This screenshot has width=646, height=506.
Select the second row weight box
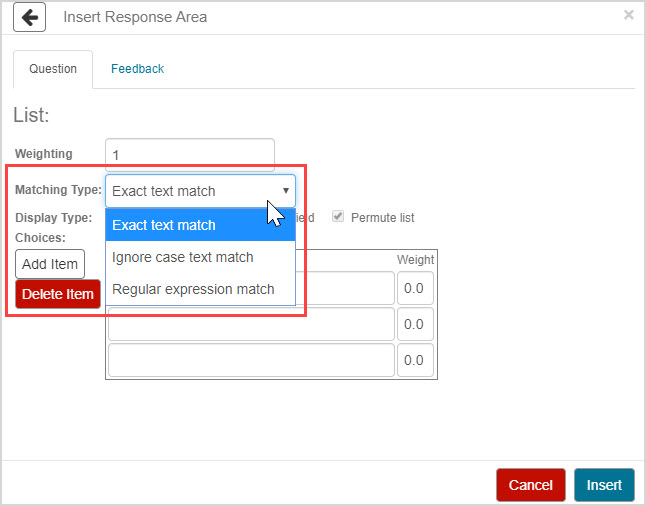[415, 324]
